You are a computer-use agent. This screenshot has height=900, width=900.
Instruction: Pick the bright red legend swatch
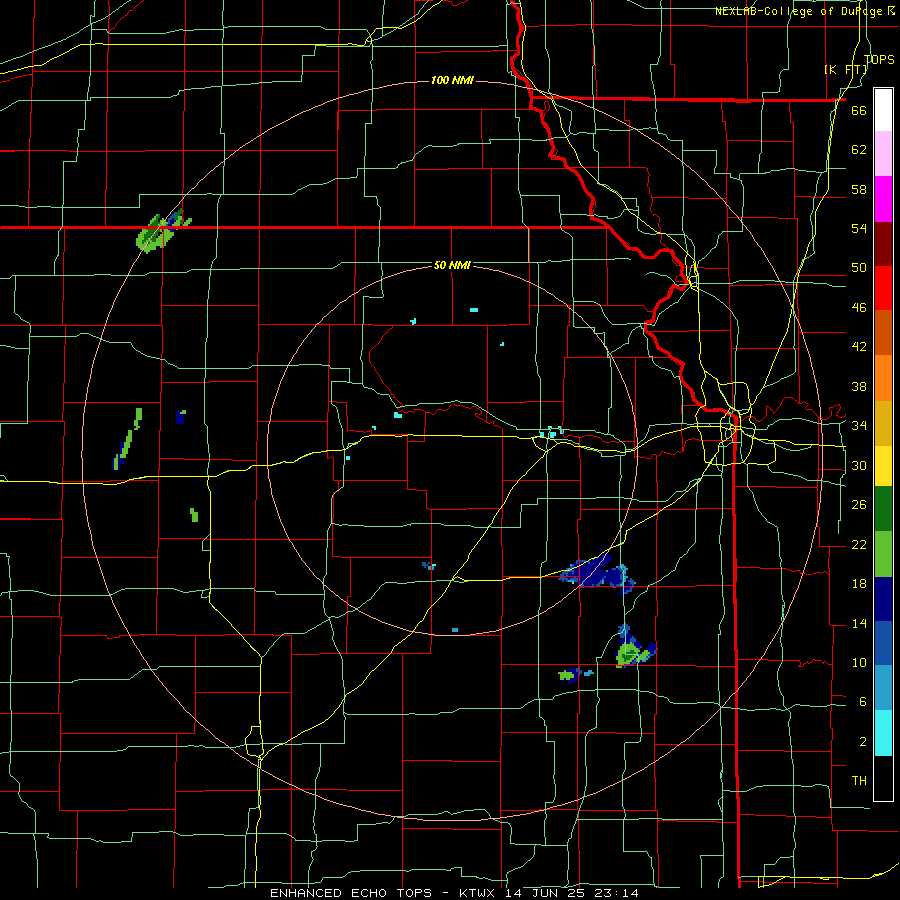pos(883,288)
